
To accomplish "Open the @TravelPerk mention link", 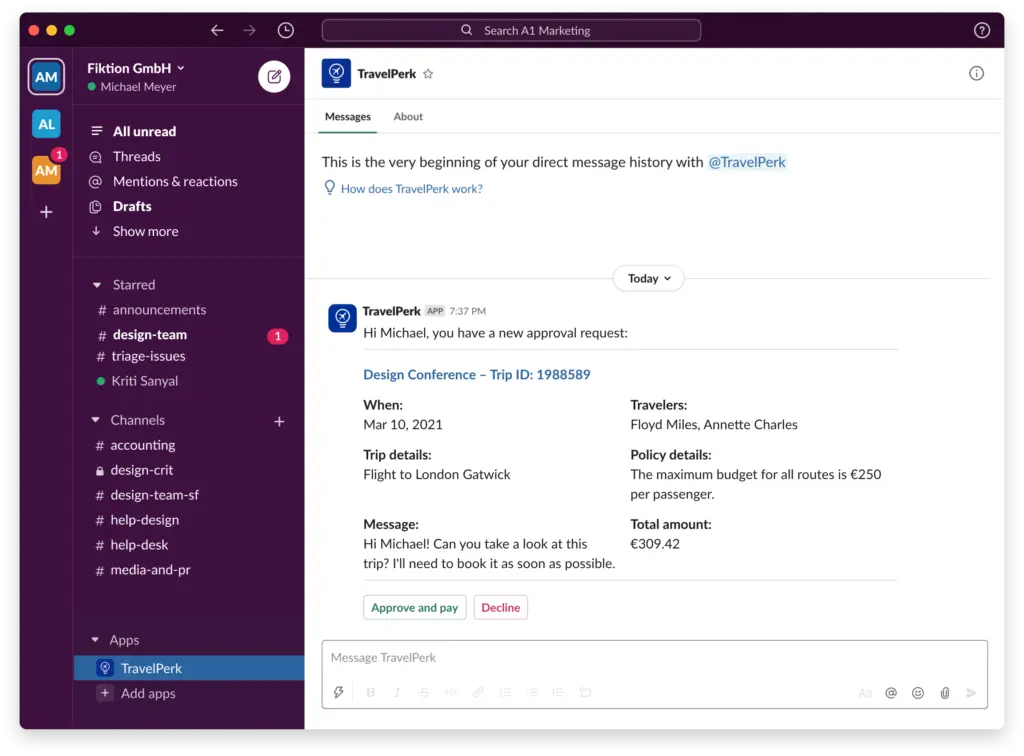I will [x=747, y=162].
